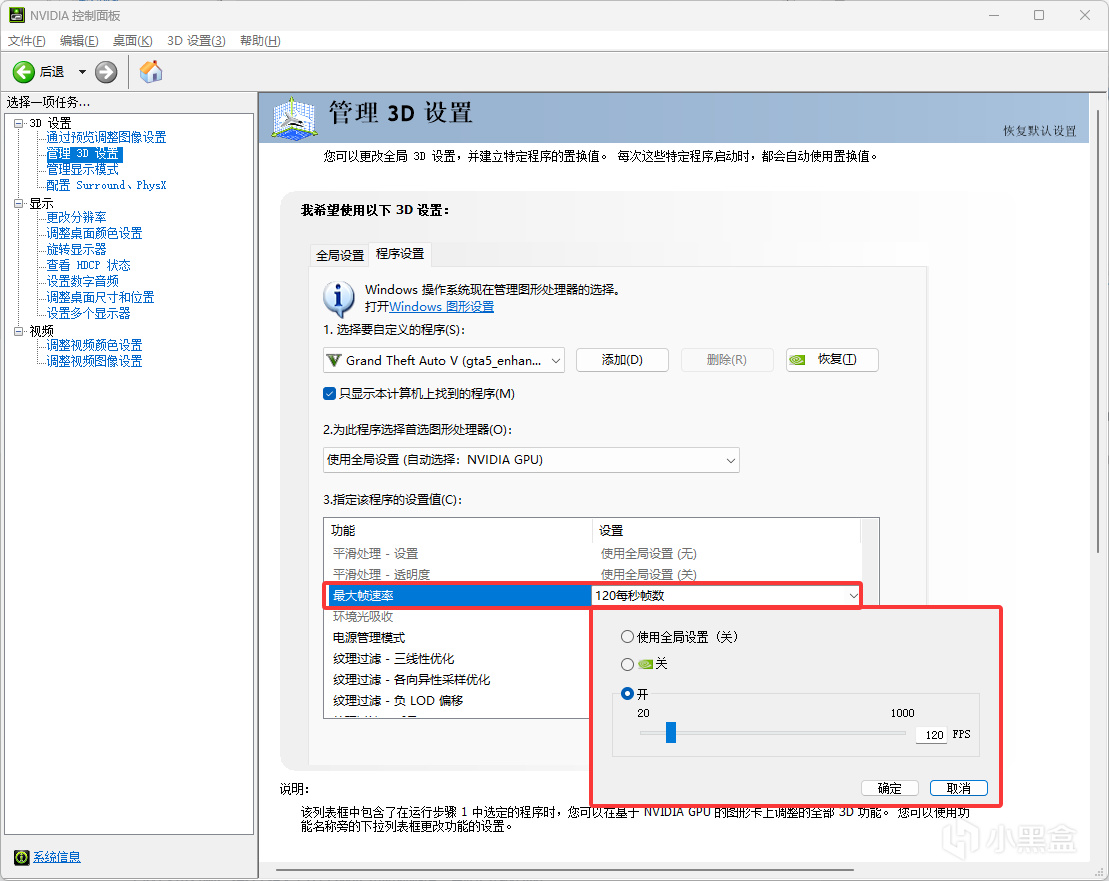This screenshot has height=881, width=1109.
Task: Click the 确定 button
Action: (x=890, y=788)
